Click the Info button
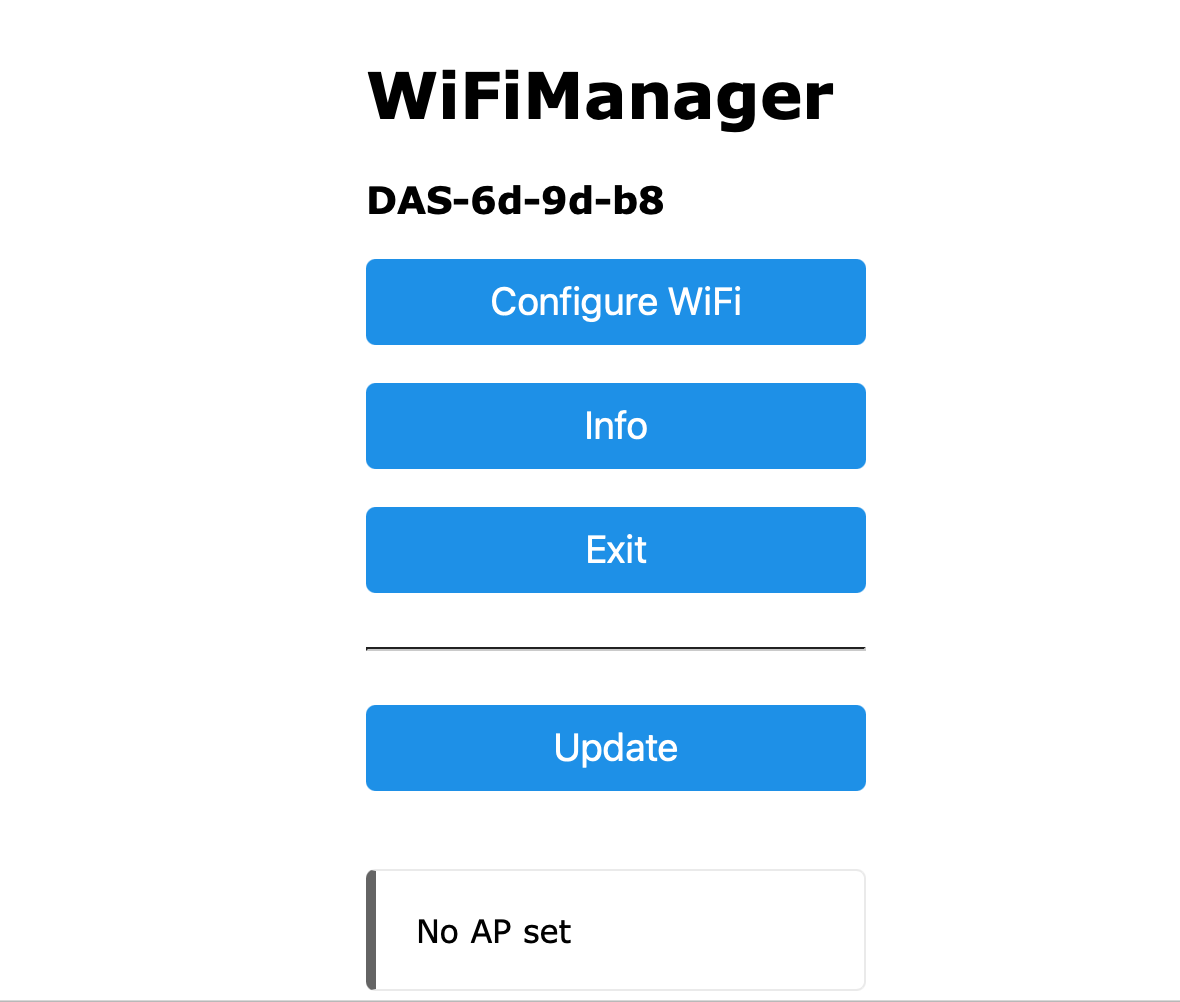 615,426
